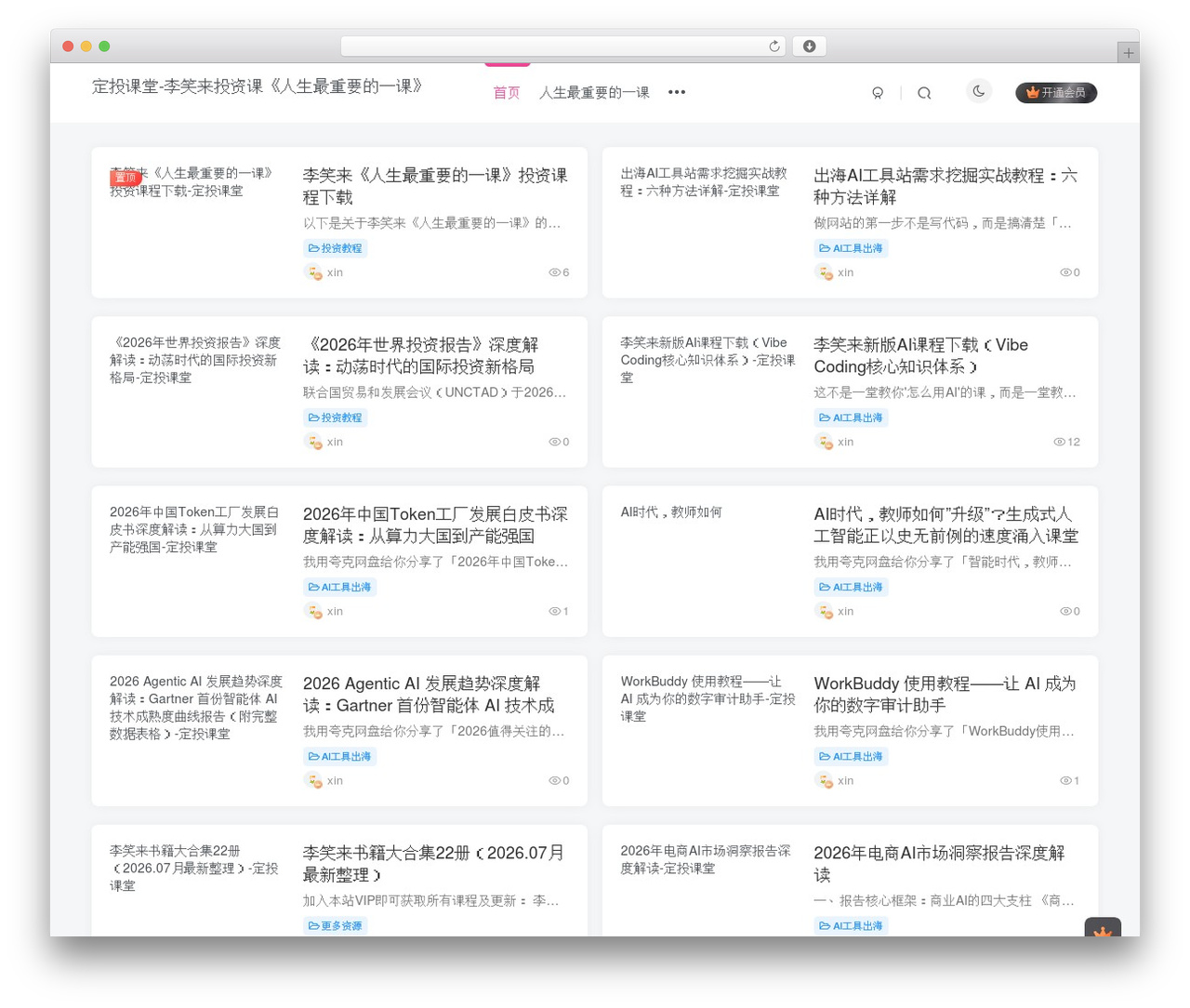
Task: Click author avatar on 出海AI工具站 post
Action: click(x=824, y=272)
